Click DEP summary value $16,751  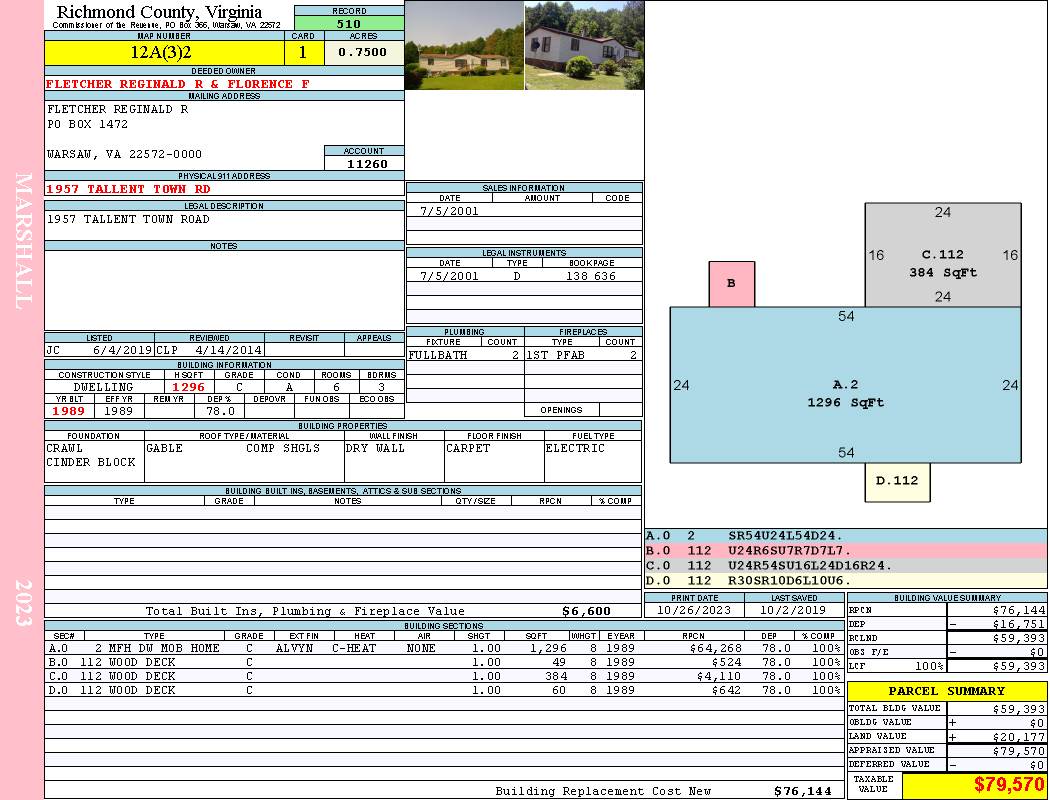[1019, 624]
